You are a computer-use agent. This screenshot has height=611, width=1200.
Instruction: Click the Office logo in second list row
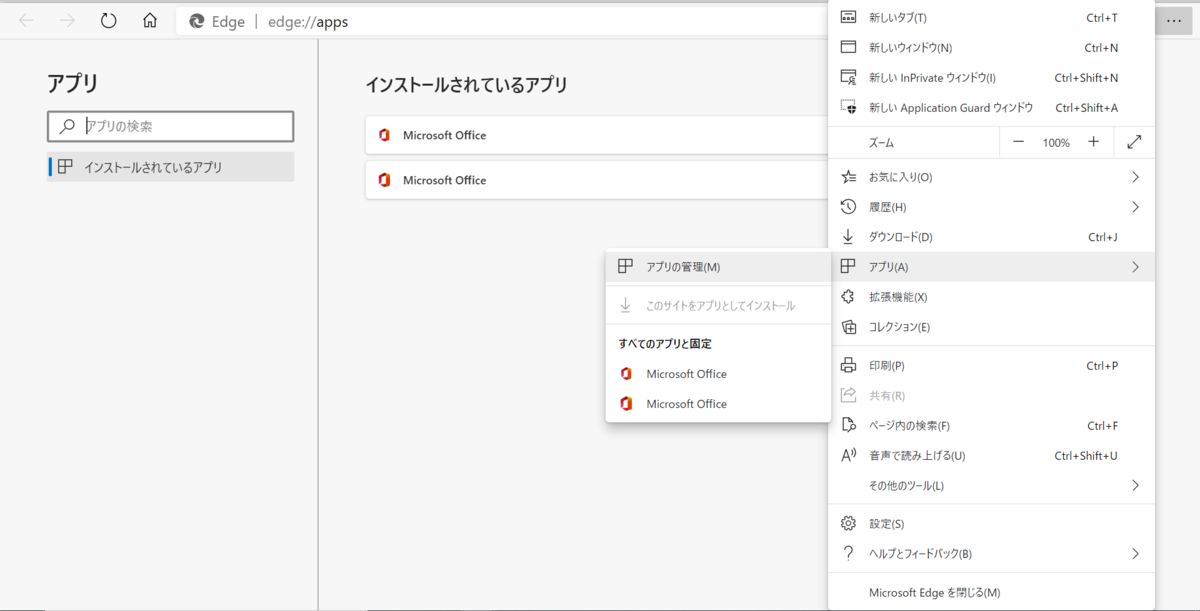[384, 180]
